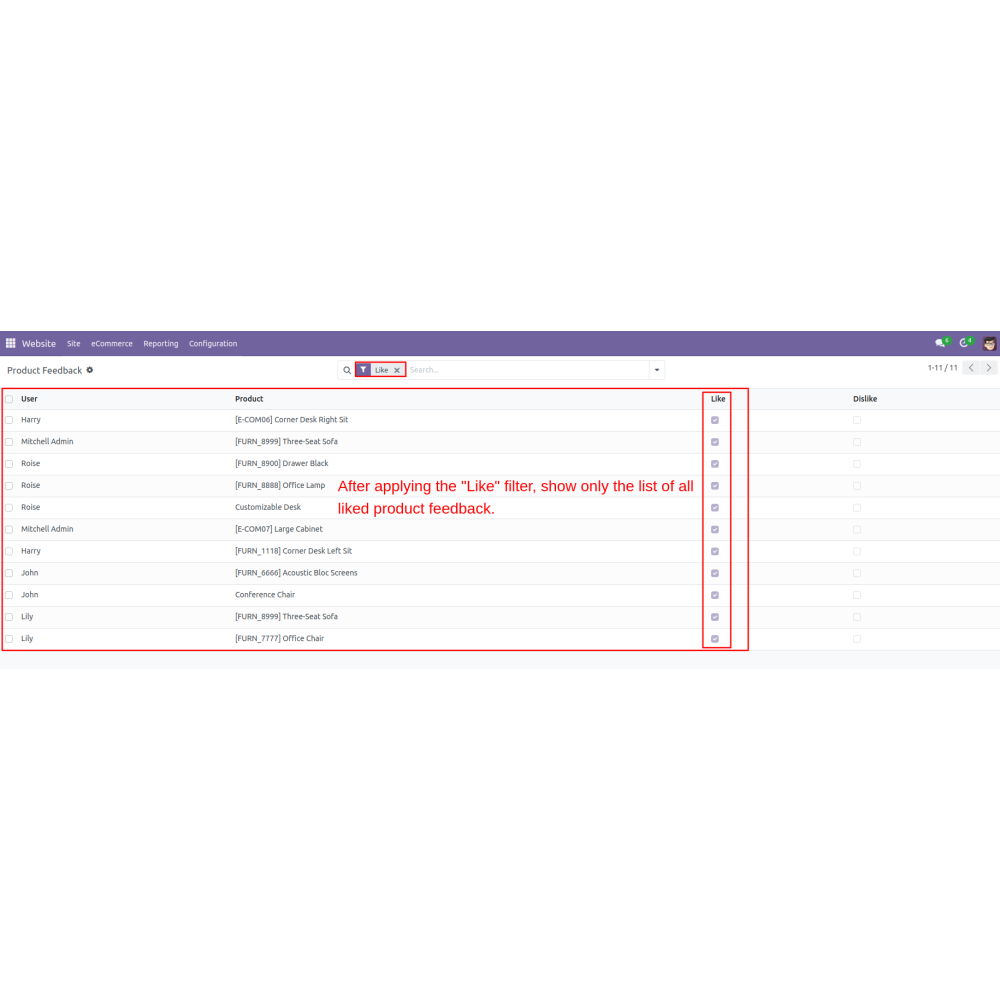Open the [FURN_8900] Drawer Black record
The height and width of the screenshot is (1000, 1000).
click(282, 464)
